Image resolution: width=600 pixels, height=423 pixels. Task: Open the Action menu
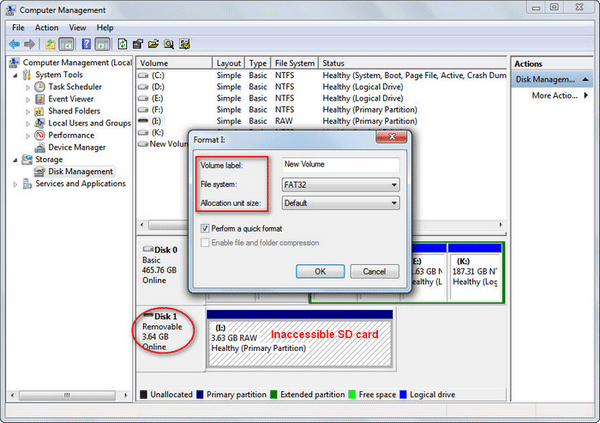point(47,28)
